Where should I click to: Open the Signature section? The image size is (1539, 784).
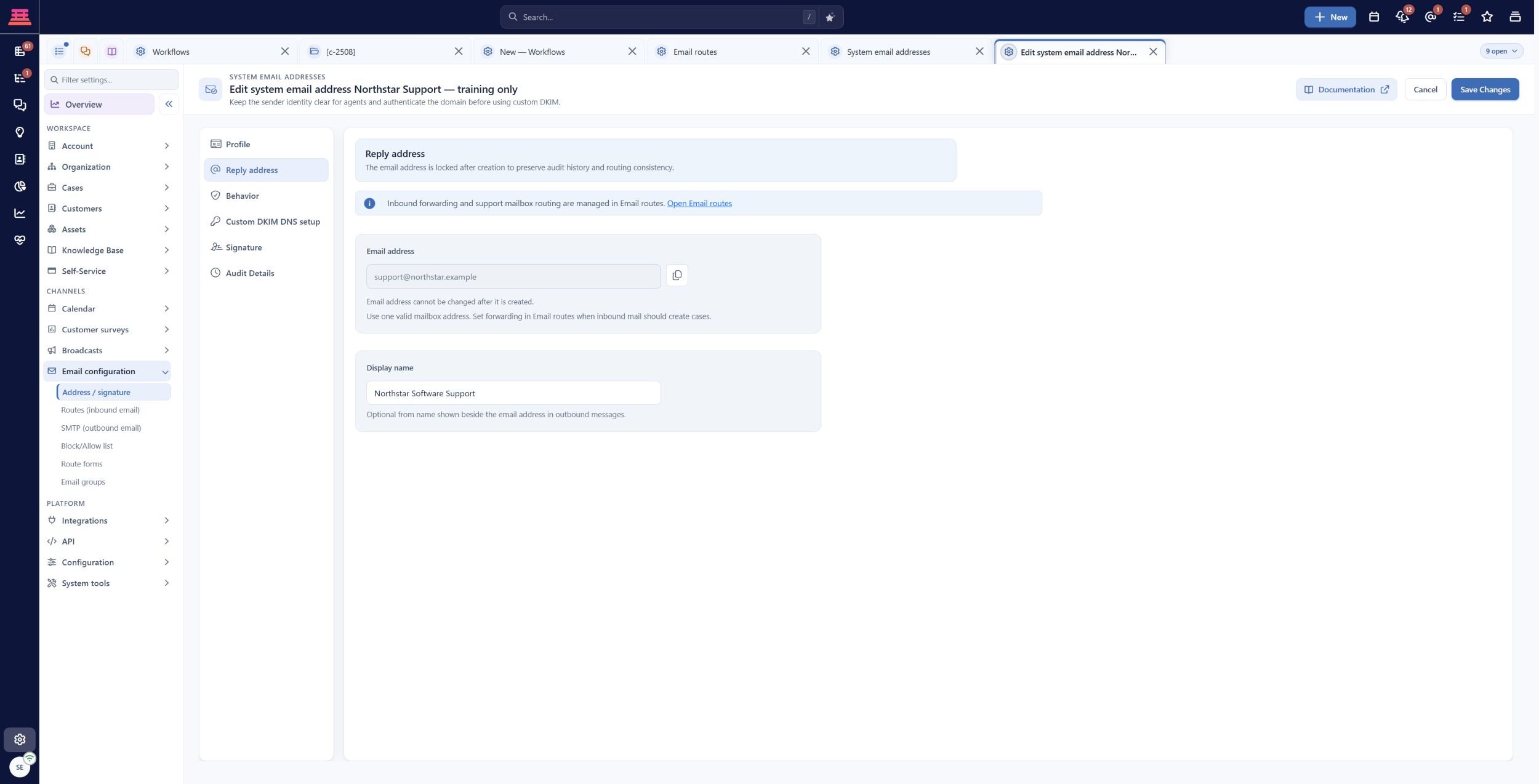click(x=266, y=247)
